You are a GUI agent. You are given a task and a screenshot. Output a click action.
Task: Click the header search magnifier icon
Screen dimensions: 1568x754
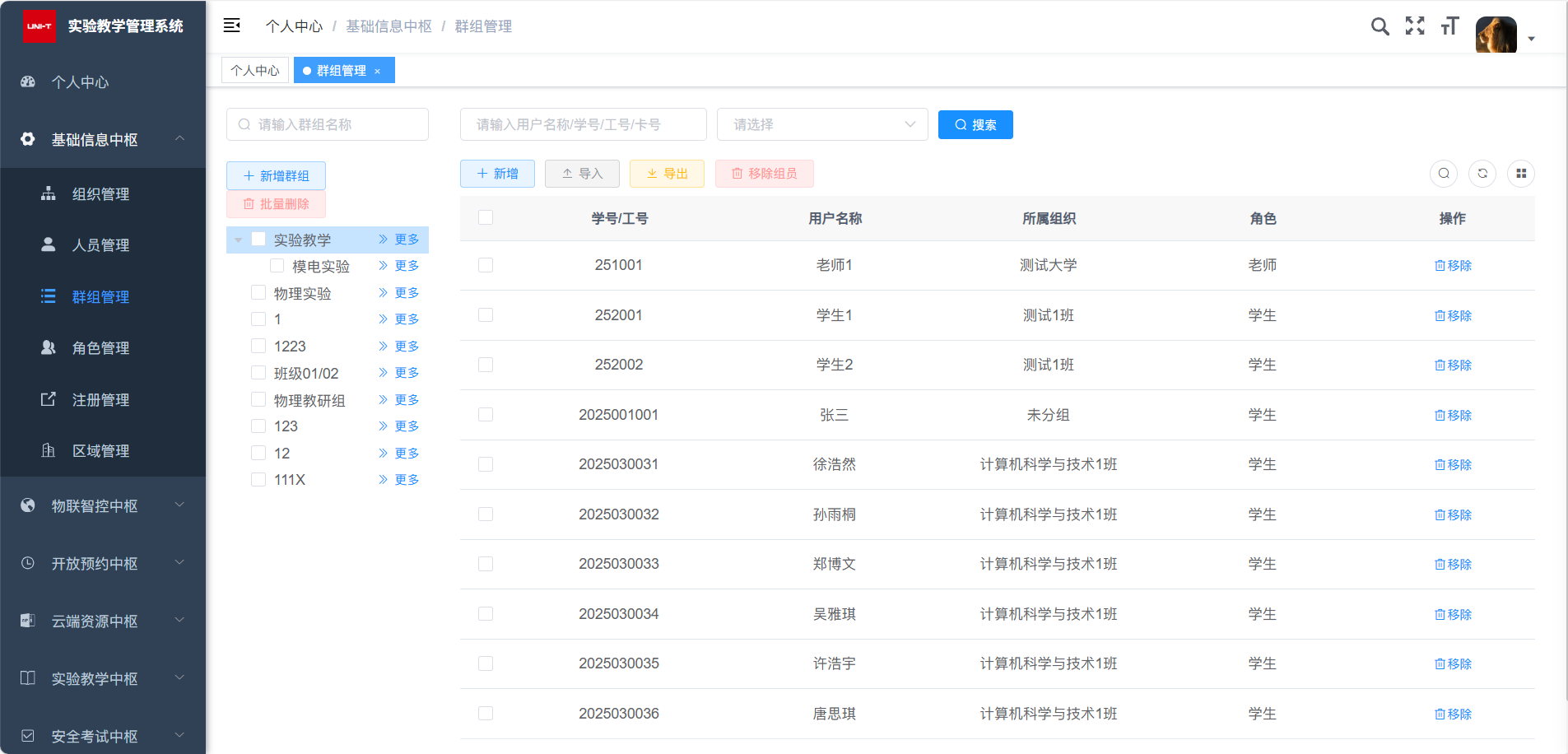1380,26
